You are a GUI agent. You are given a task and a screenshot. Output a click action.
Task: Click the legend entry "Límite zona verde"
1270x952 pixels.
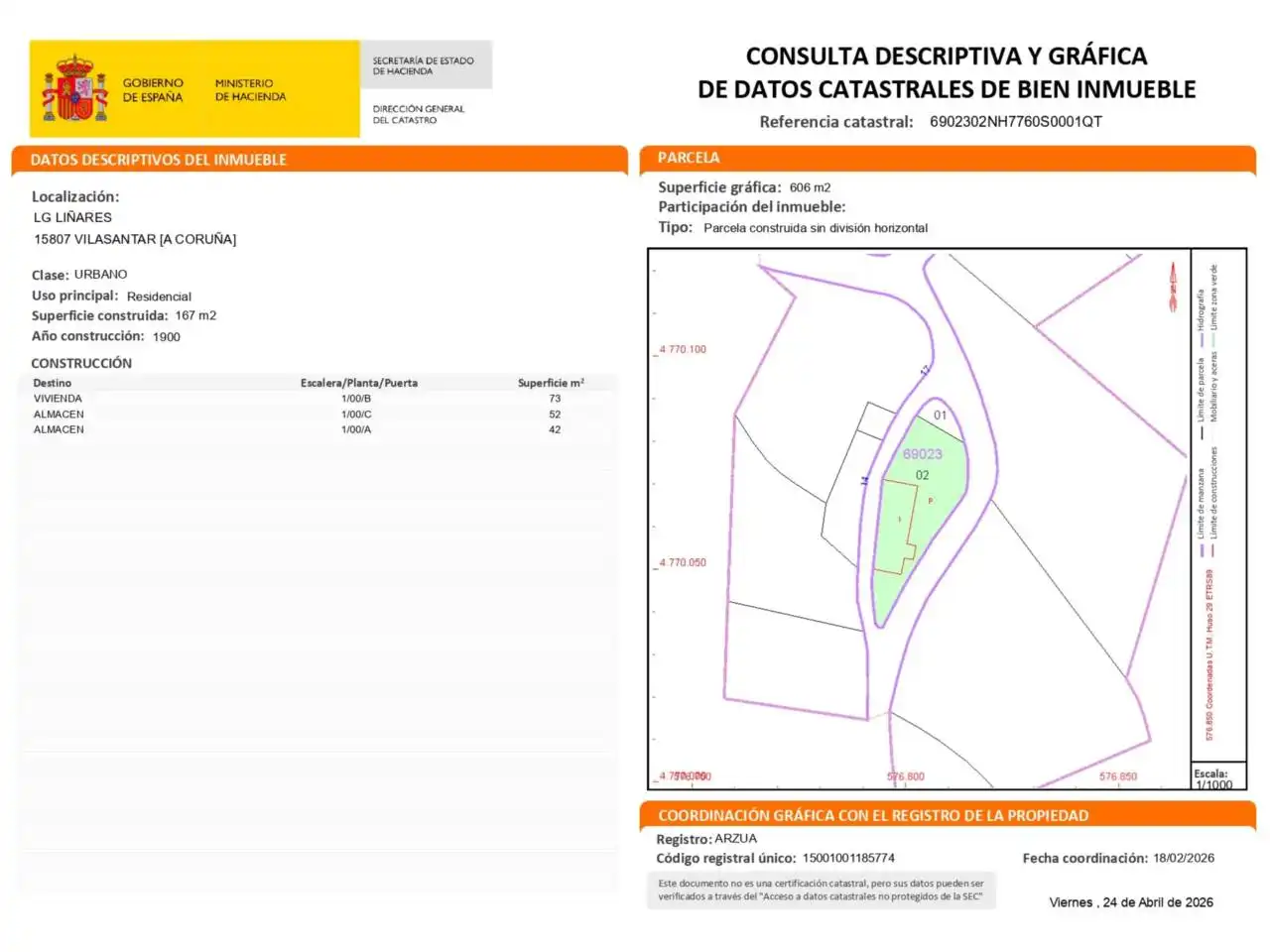click(1214, 297)
